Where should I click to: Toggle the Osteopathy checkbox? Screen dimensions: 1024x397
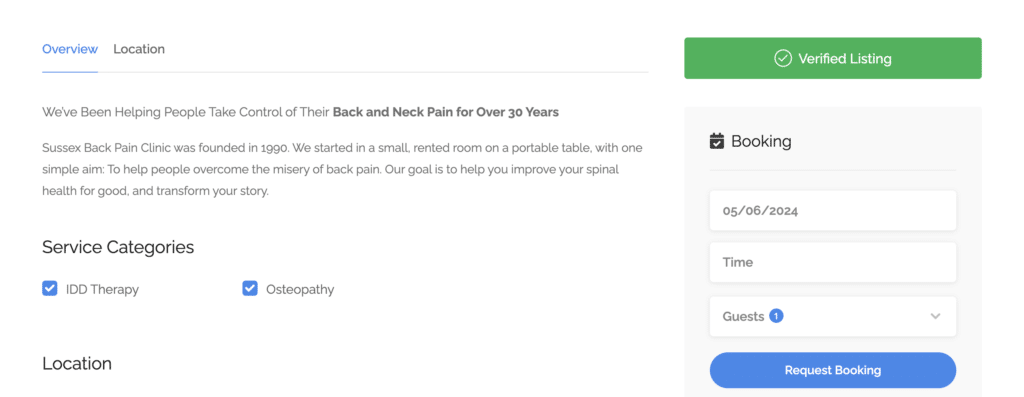tap(249, 288)
